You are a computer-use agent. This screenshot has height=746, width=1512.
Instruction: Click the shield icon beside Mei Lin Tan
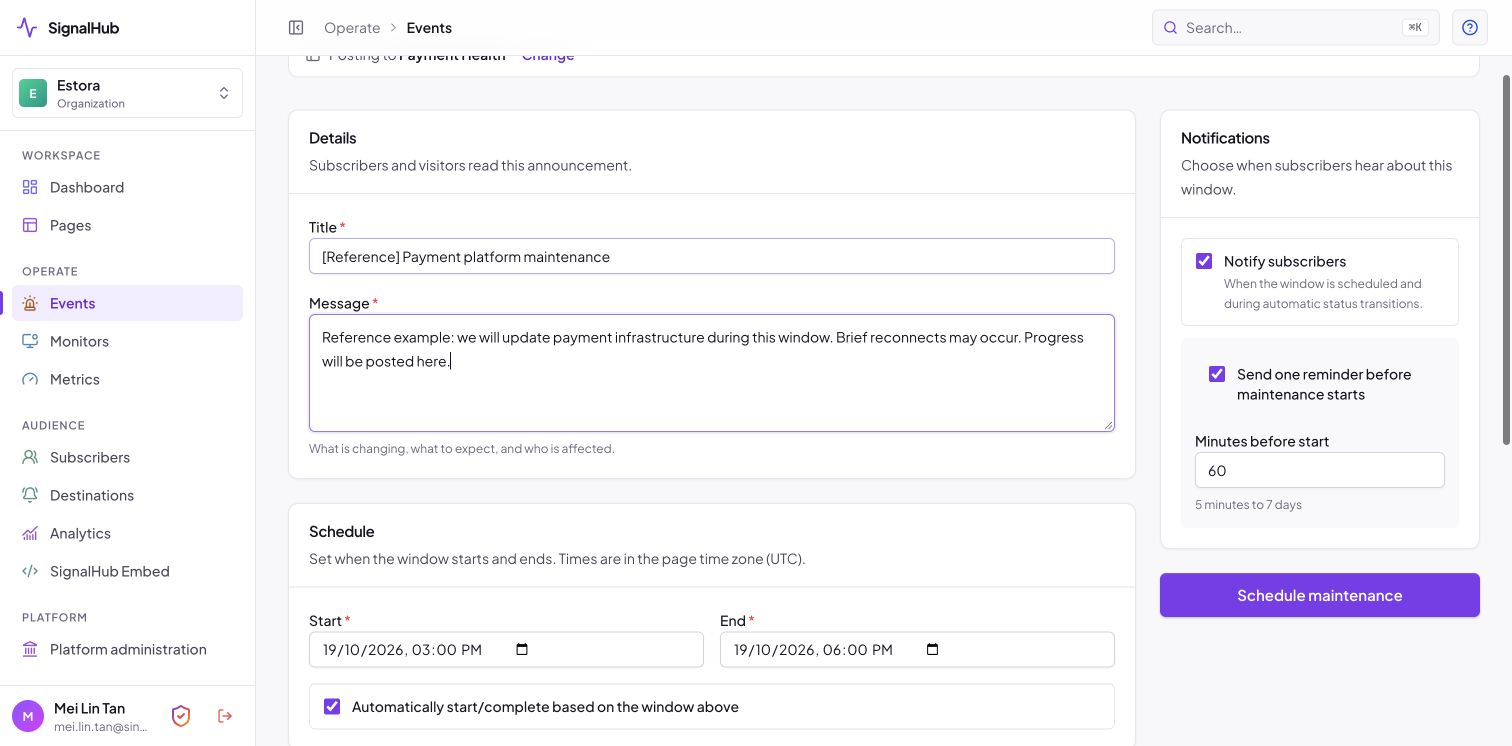(x=181, y=716)
